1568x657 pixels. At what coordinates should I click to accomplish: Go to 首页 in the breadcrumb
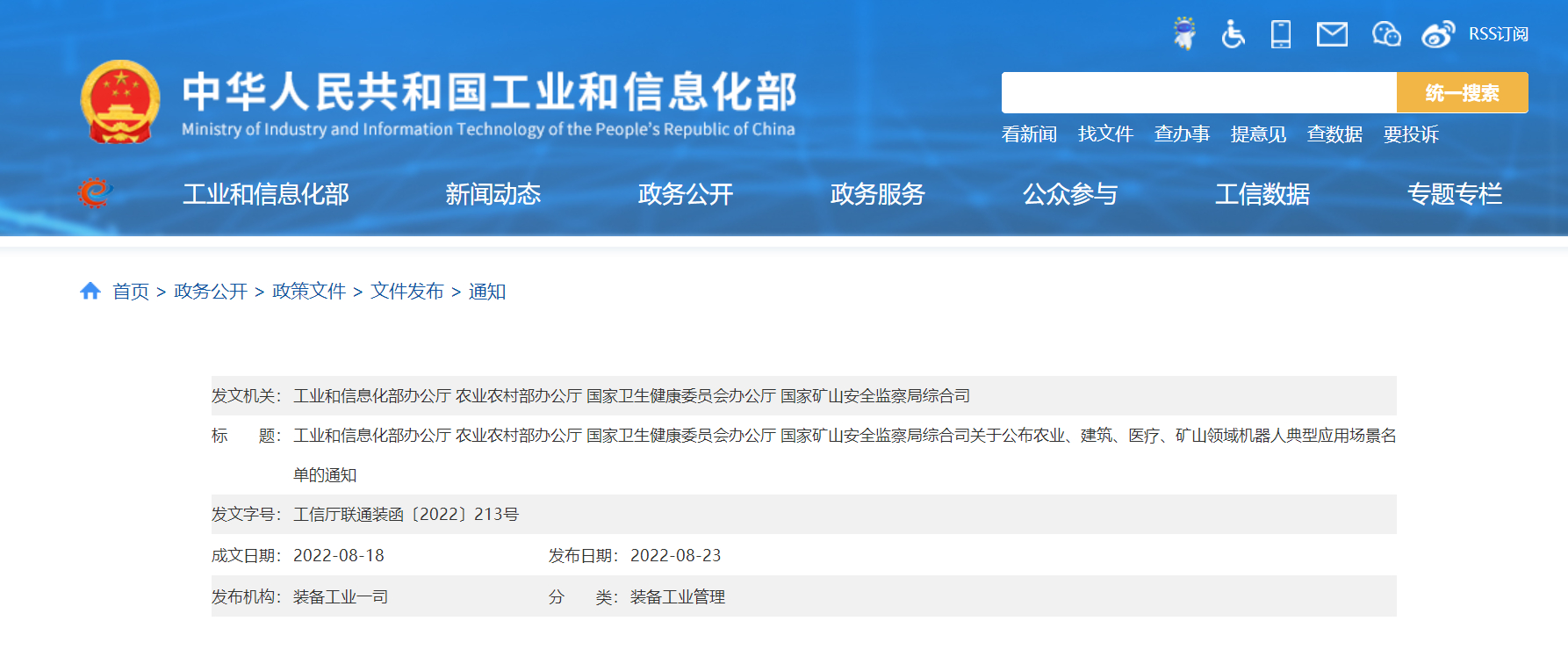[131, 292]
